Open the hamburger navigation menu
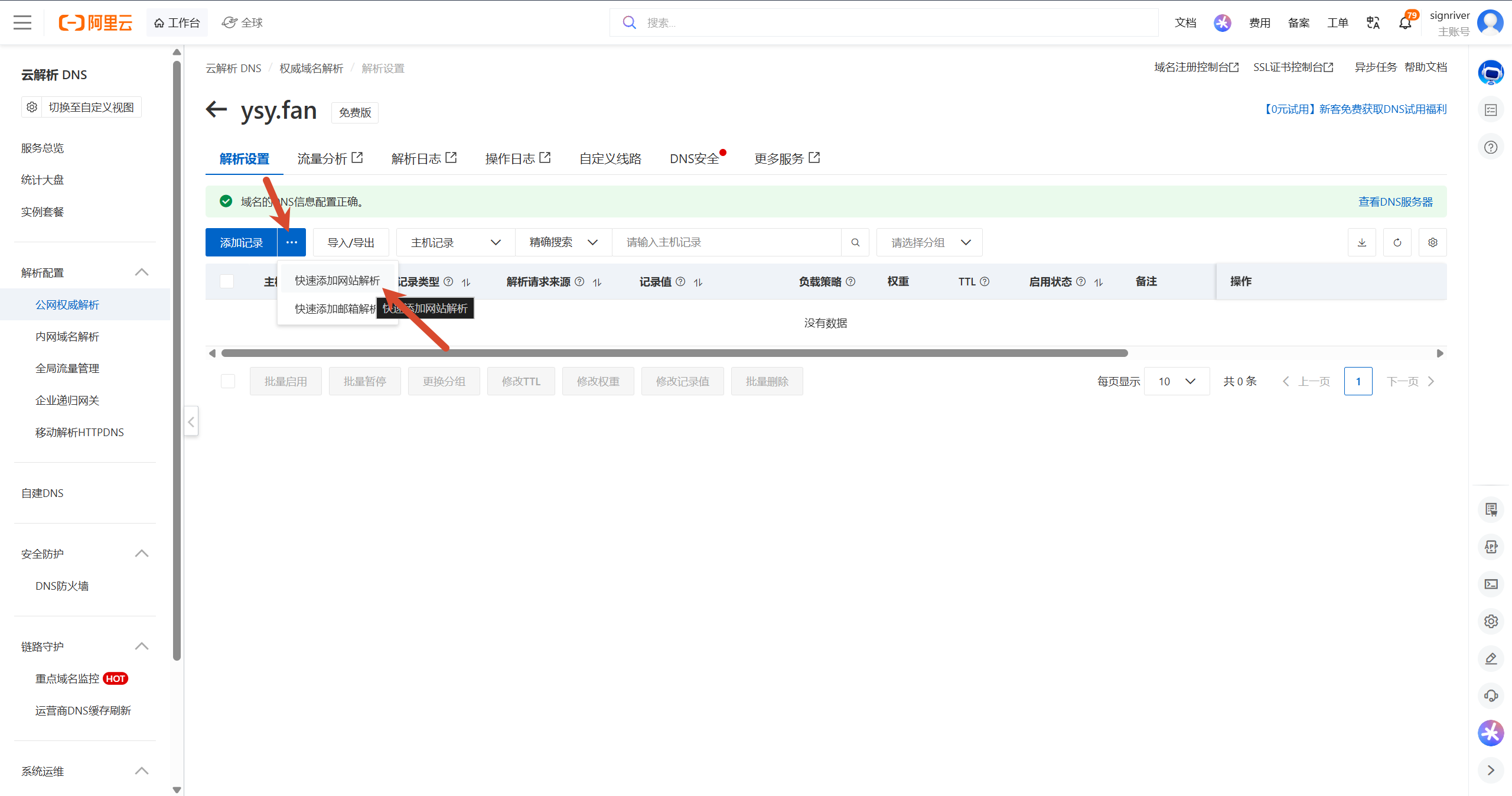Image resolution: width=1512 pixels, height=796 pixels. coord(22,22)
